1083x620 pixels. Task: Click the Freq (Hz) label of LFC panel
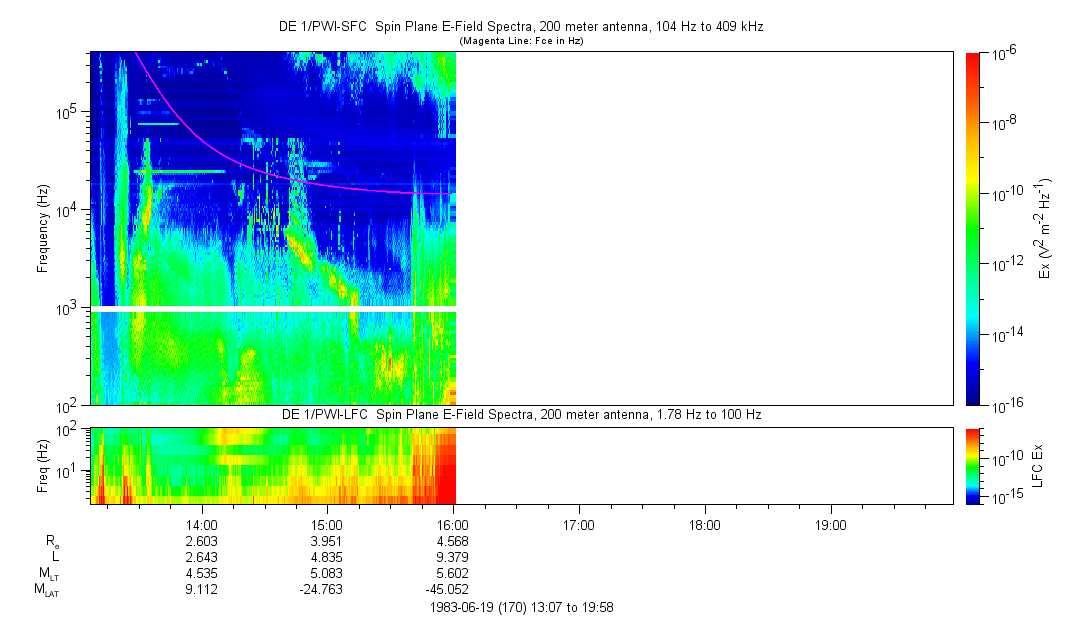pos(42,465)
